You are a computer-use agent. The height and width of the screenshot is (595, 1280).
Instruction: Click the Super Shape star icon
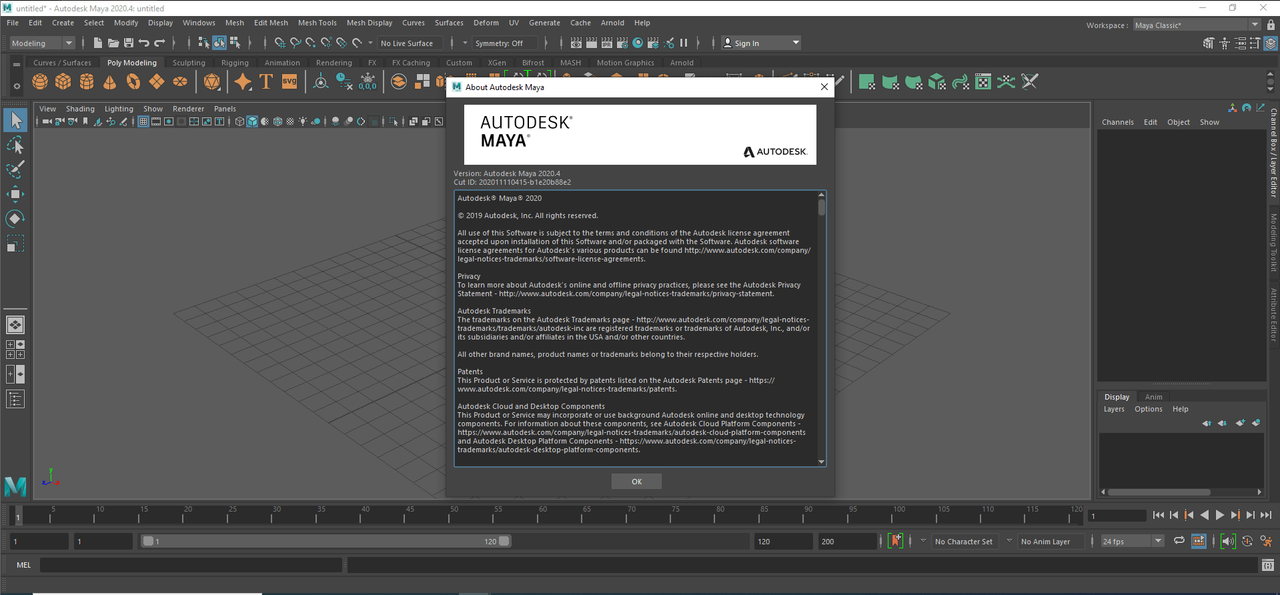(243, 81)
